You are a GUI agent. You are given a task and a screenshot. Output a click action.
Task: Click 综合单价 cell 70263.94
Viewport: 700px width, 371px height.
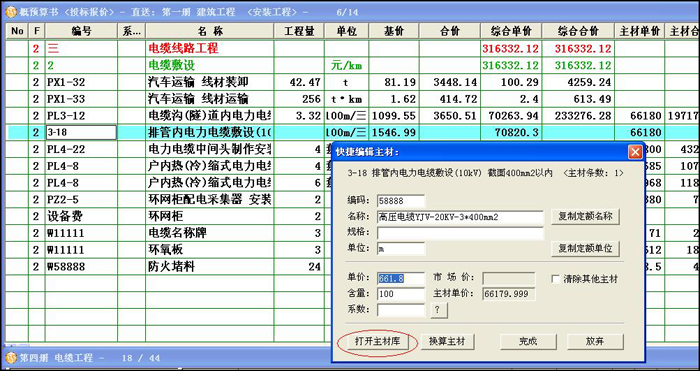click(511, 116)
